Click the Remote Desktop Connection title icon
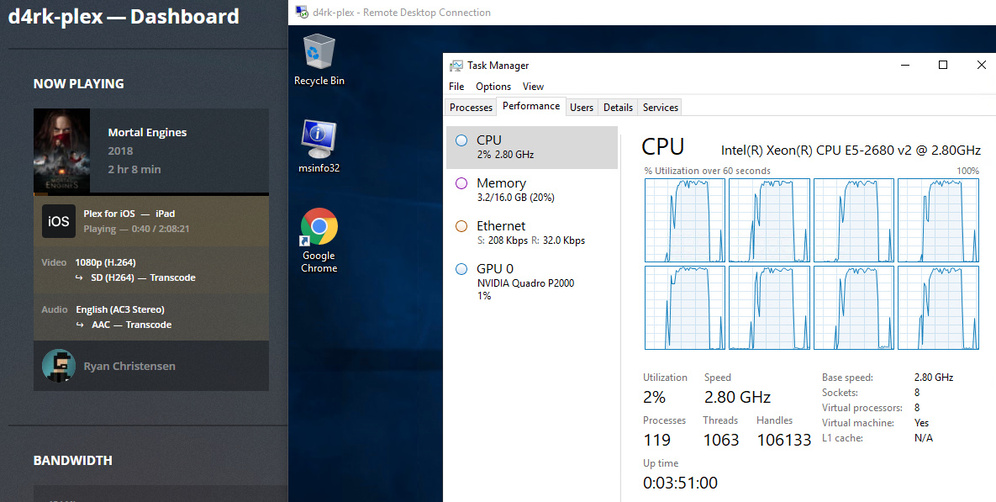Viewport: 996px width, 502px height. tap(303, 12)
